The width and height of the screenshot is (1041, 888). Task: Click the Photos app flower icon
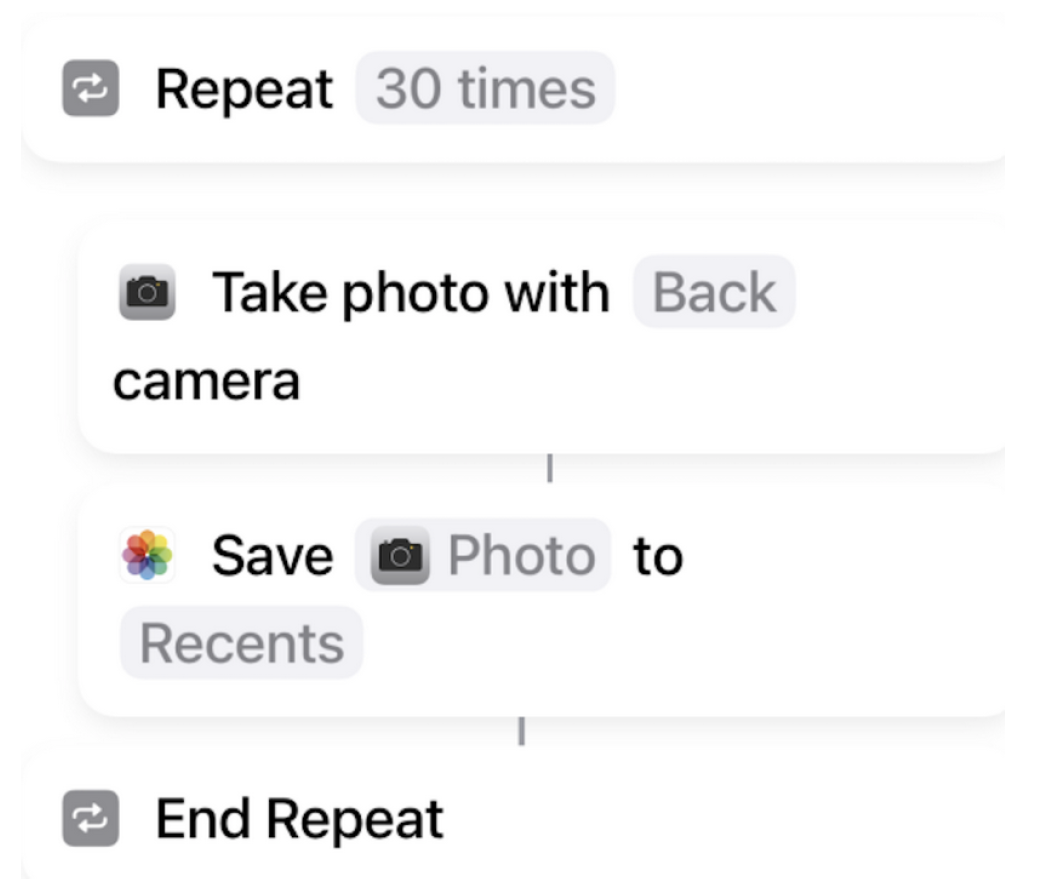(x=147, y=555)
